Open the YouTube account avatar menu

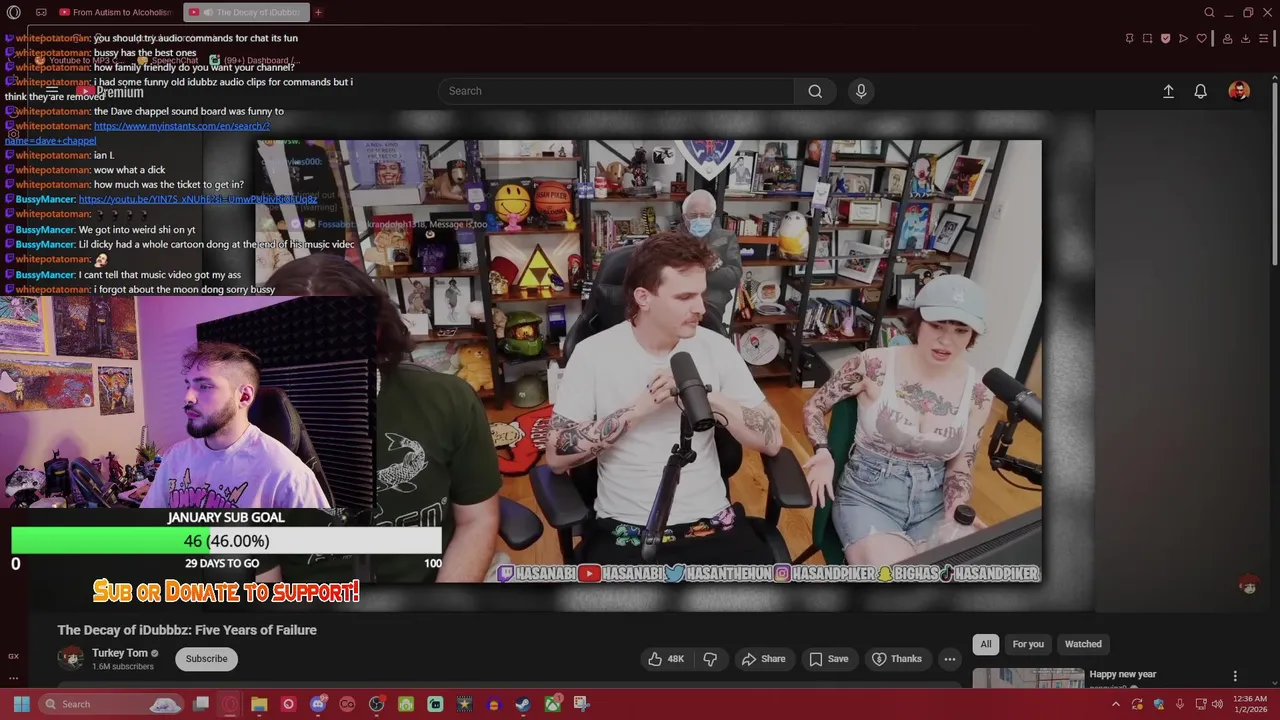point(1239,91)
